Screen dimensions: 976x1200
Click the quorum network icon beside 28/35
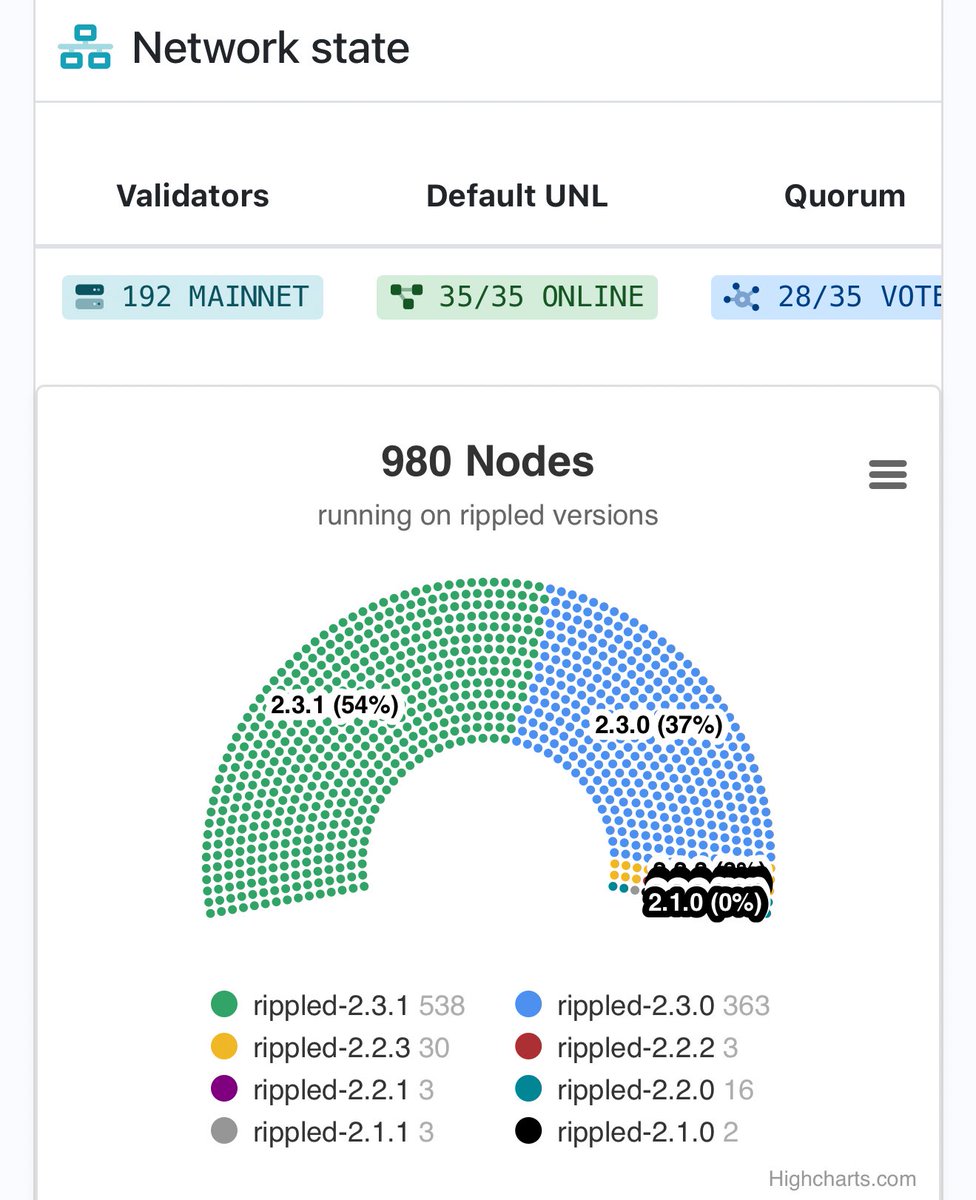click(742, 297)
